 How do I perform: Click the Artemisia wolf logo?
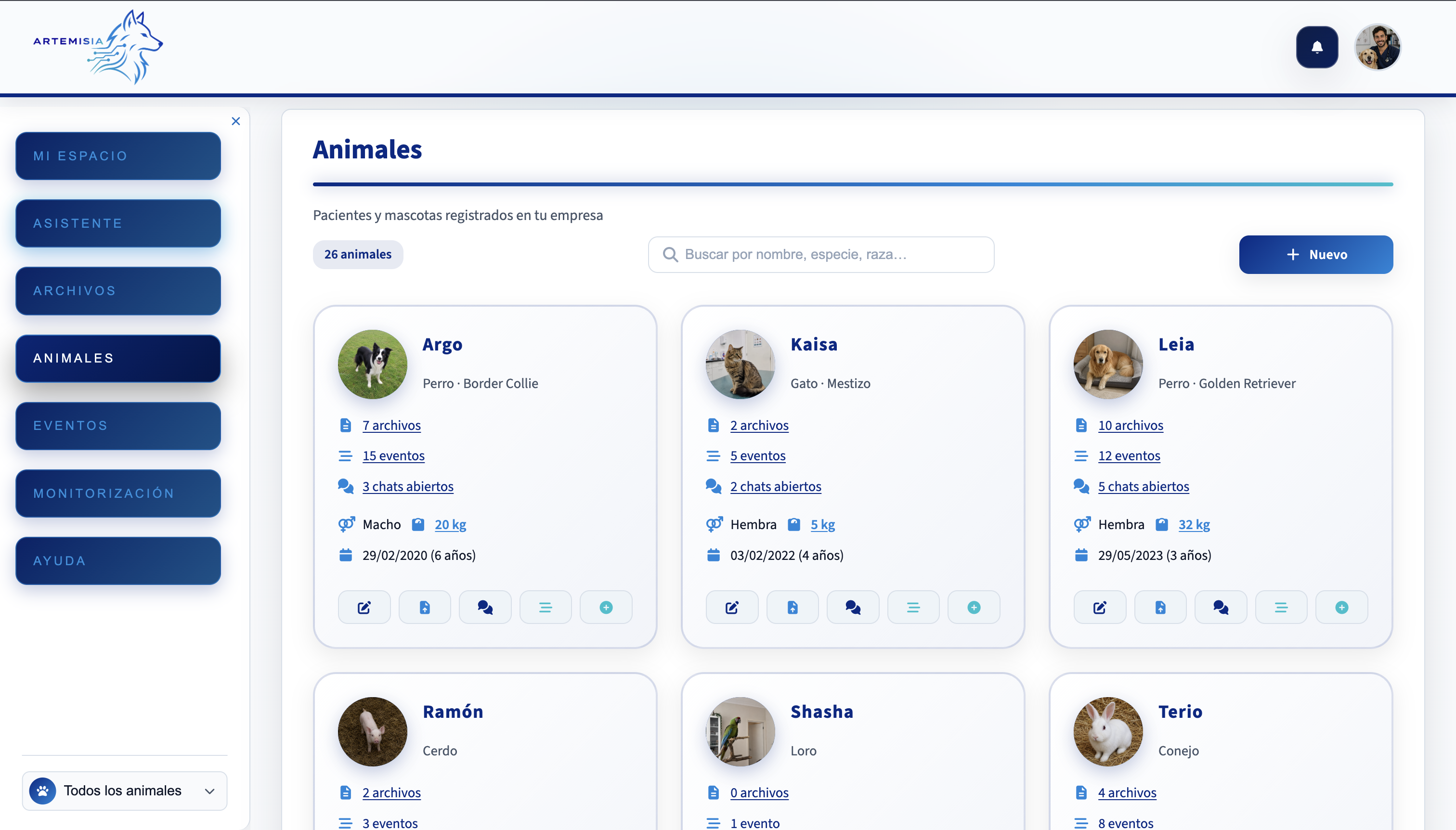pos(98,47)
